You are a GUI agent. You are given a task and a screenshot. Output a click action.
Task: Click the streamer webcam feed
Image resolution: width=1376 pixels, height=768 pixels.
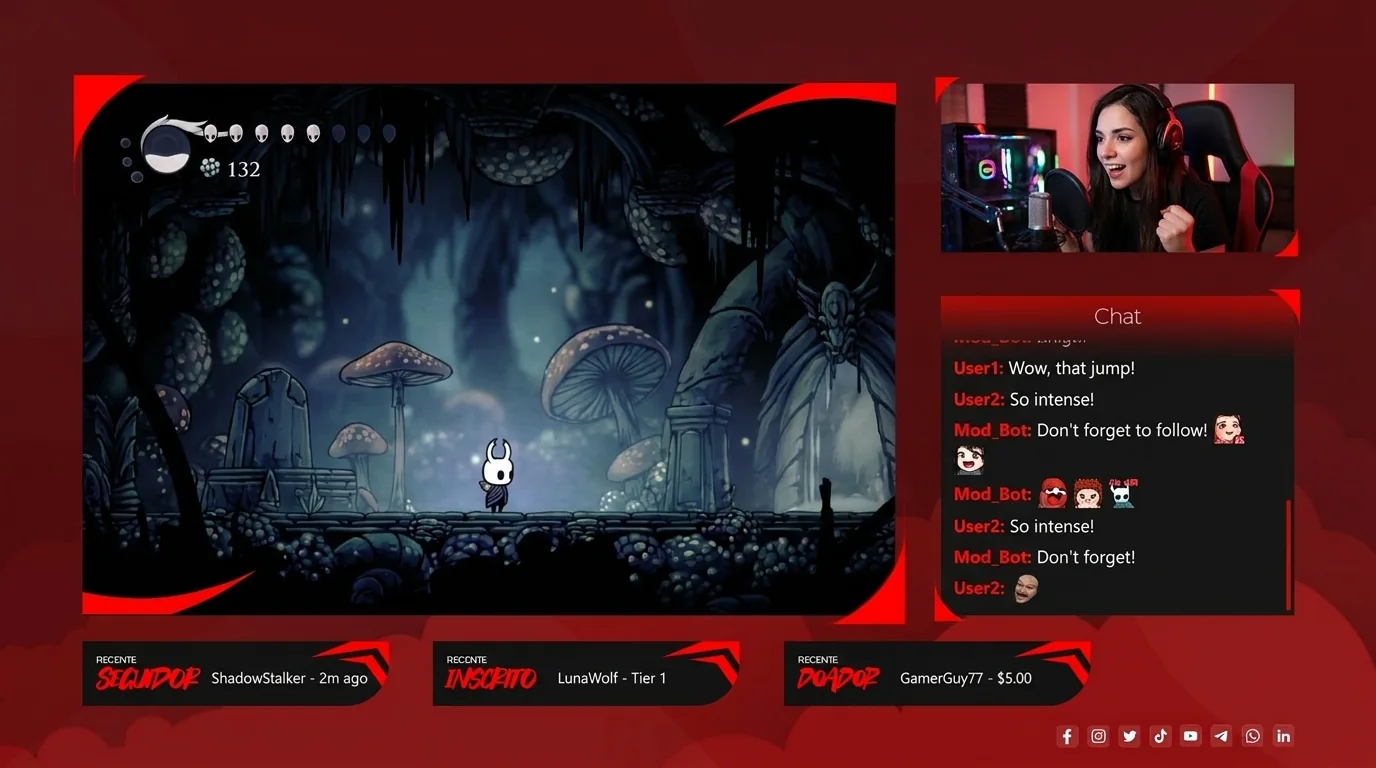(x=1117, y=167)
